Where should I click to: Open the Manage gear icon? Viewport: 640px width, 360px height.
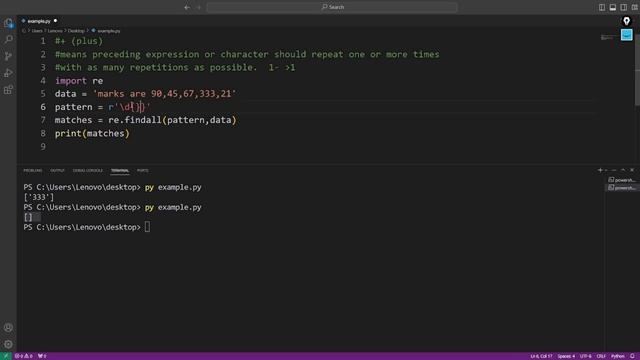pyautogui.click(x=8, y=344)
